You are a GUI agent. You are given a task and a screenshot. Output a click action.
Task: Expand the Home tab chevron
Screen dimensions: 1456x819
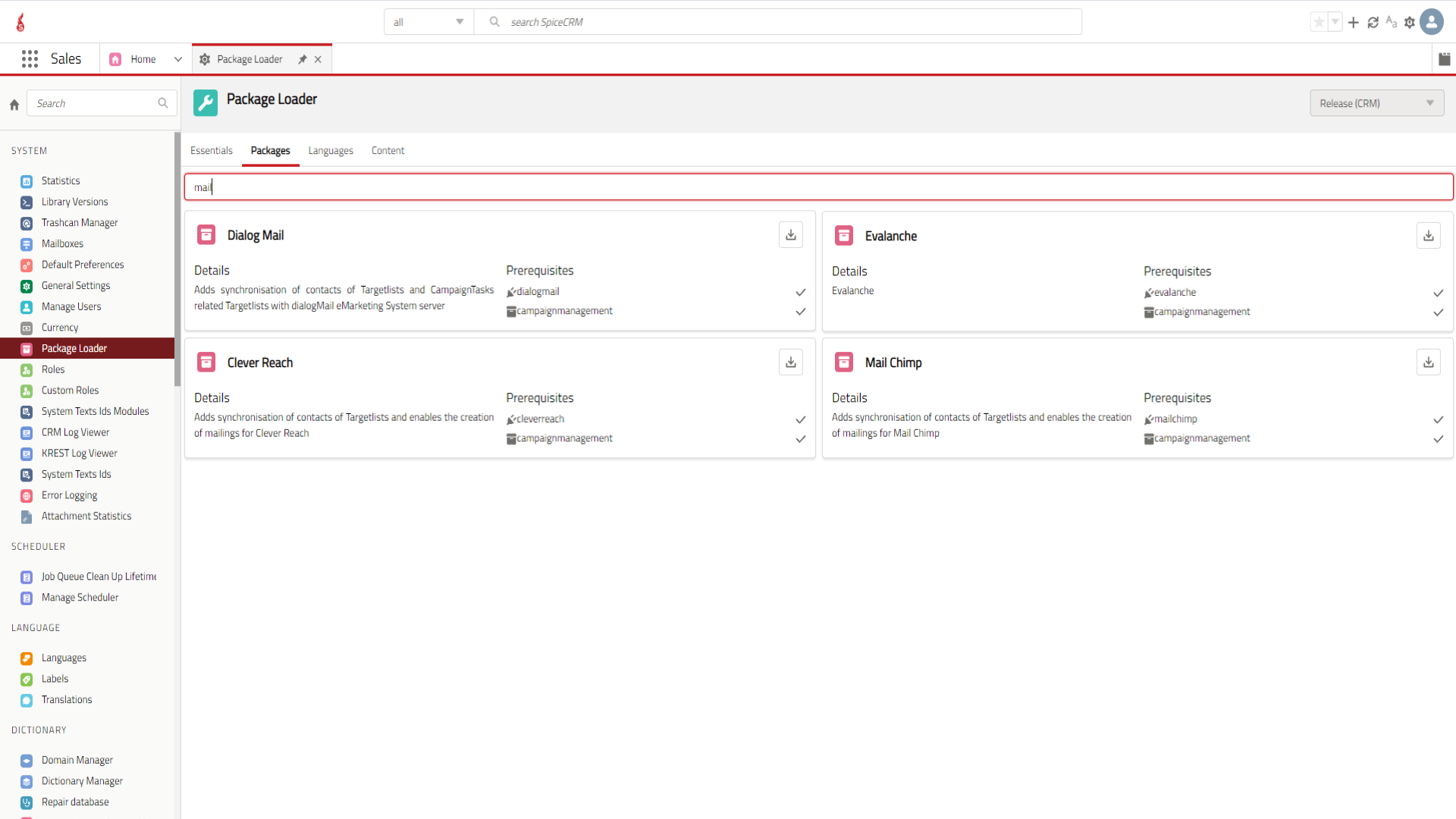(x=178, y=59)
